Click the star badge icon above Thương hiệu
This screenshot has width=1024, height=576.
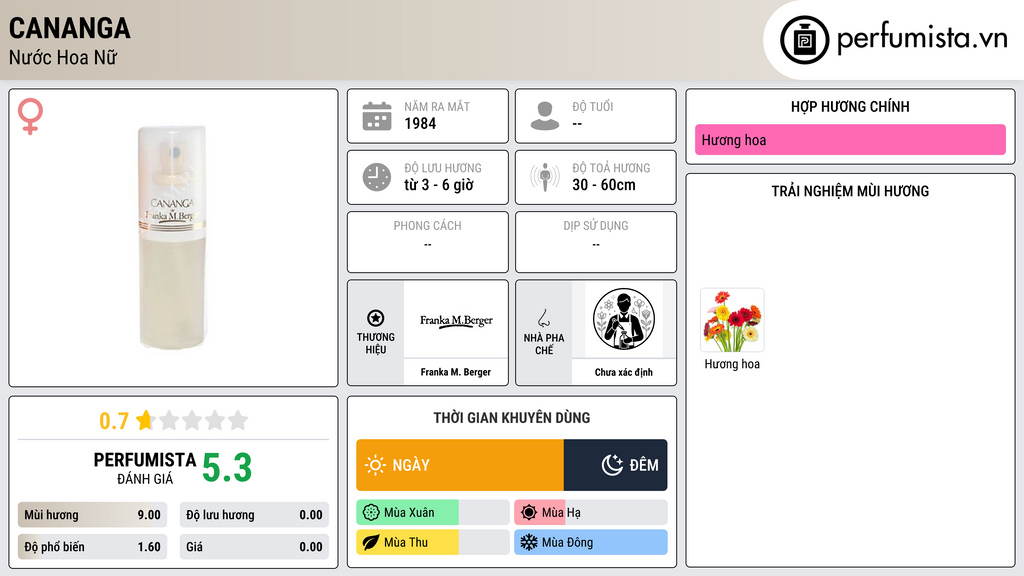pyautogui.click(x=376, y=318)
